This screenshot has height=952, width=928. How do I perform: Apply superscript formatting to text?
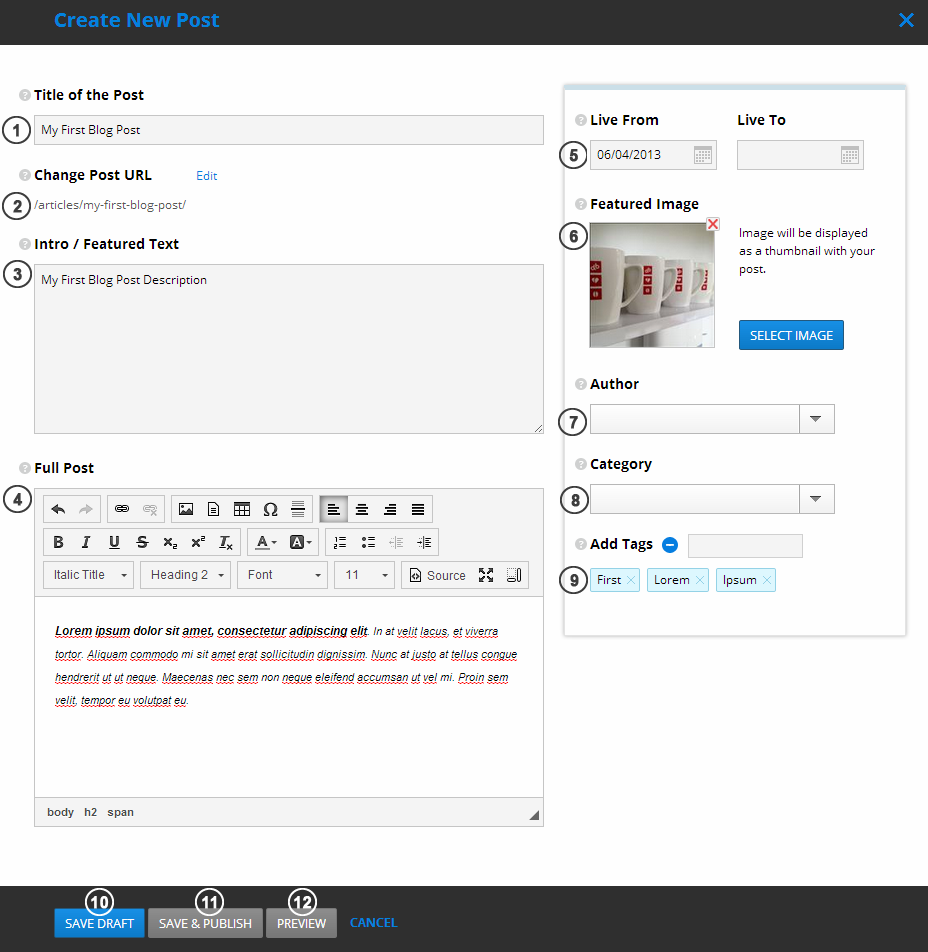click(198, 541)
